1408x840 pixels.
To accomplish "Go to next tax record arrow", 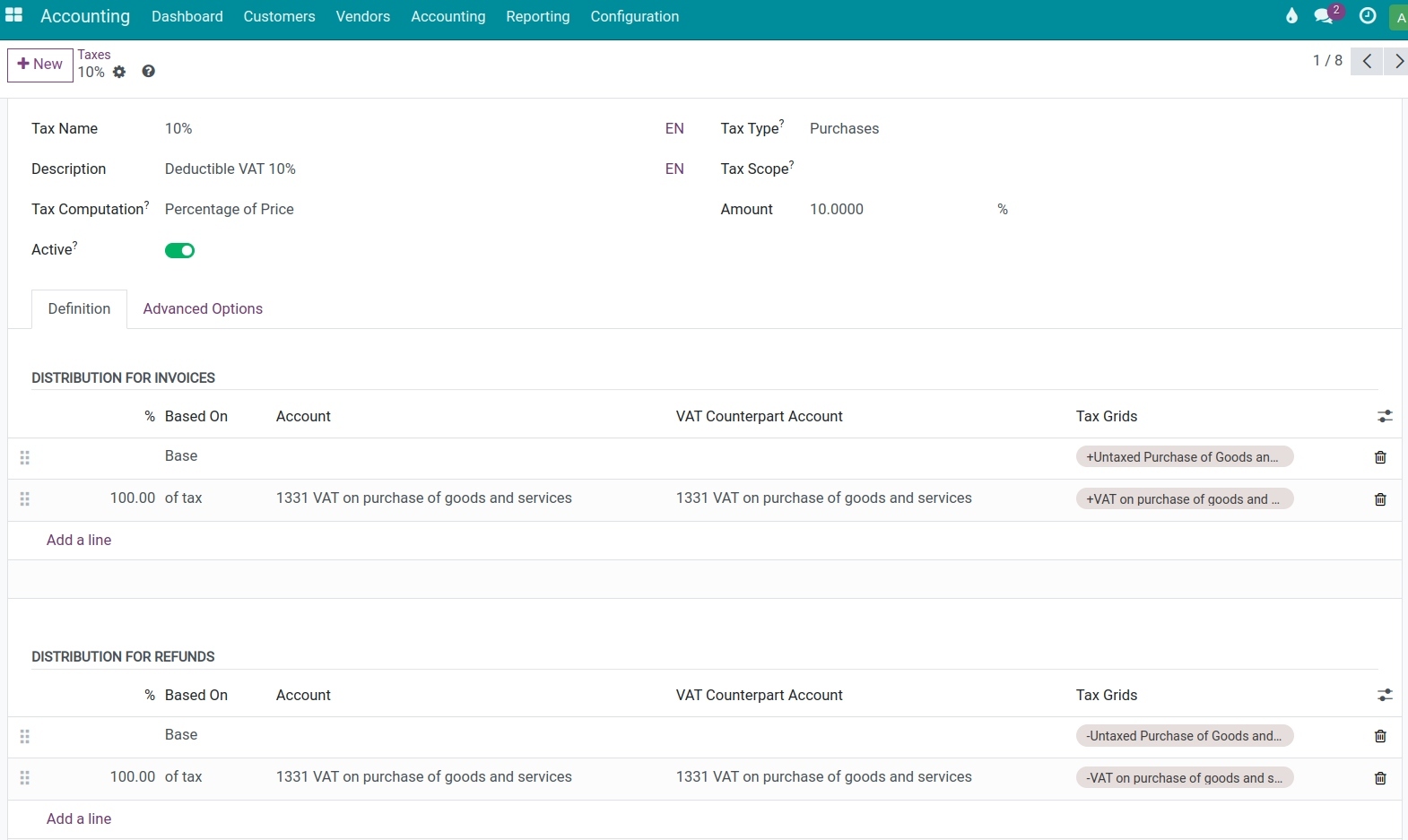I will point(1396,61).
